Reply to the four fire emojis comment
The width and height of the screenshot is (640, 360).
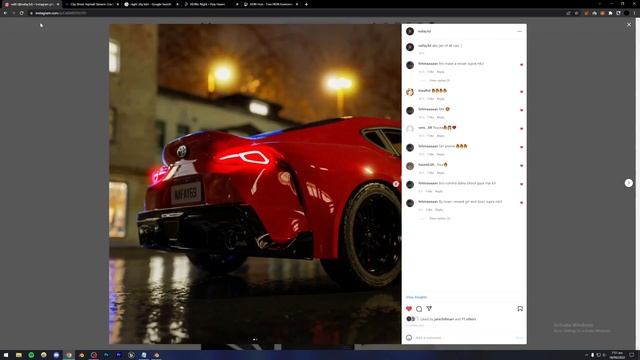pos(440,99)
